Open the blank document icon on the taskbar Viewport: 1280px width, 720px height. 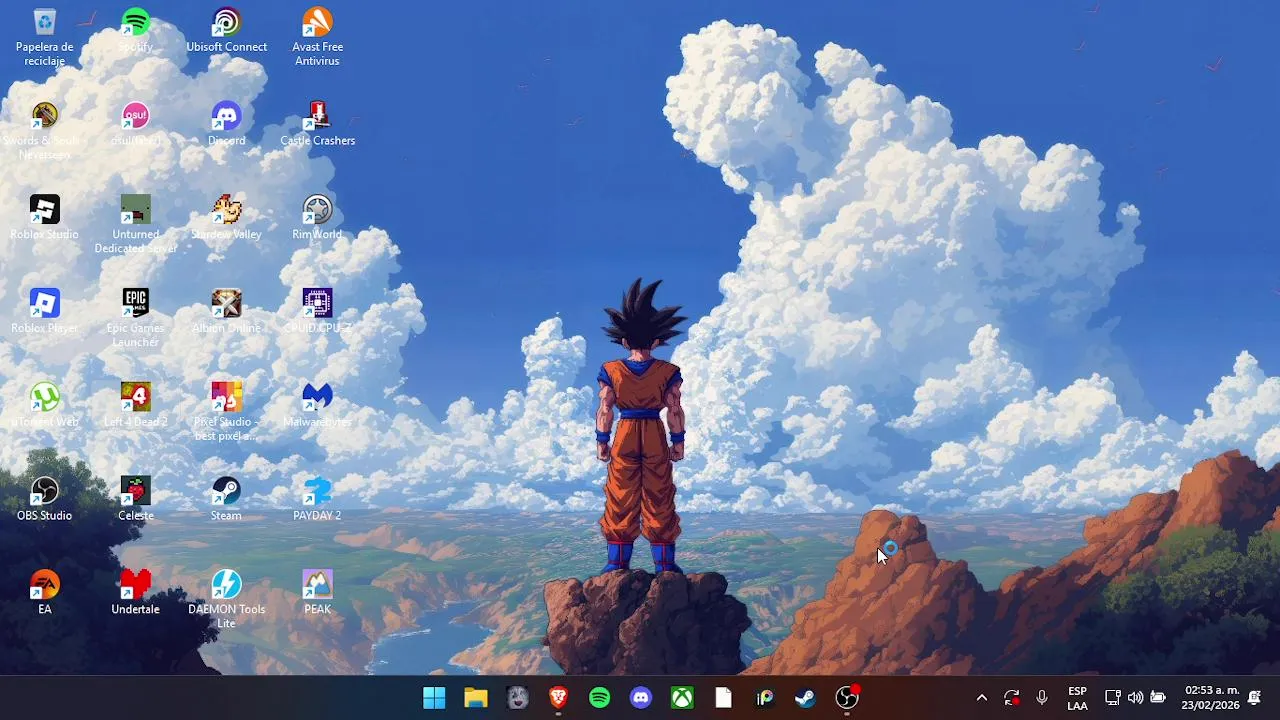(x=723, y=698)
